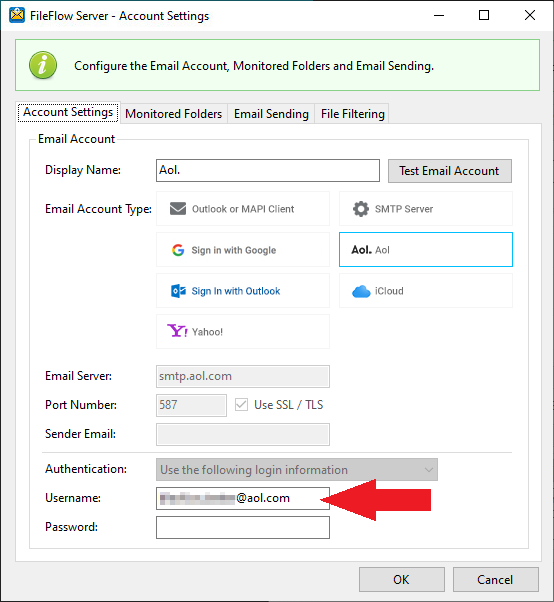Screen dimensions: 554x602
Task: Toggle the Use SSL / TLS checkbox
Action: (241, 405)
